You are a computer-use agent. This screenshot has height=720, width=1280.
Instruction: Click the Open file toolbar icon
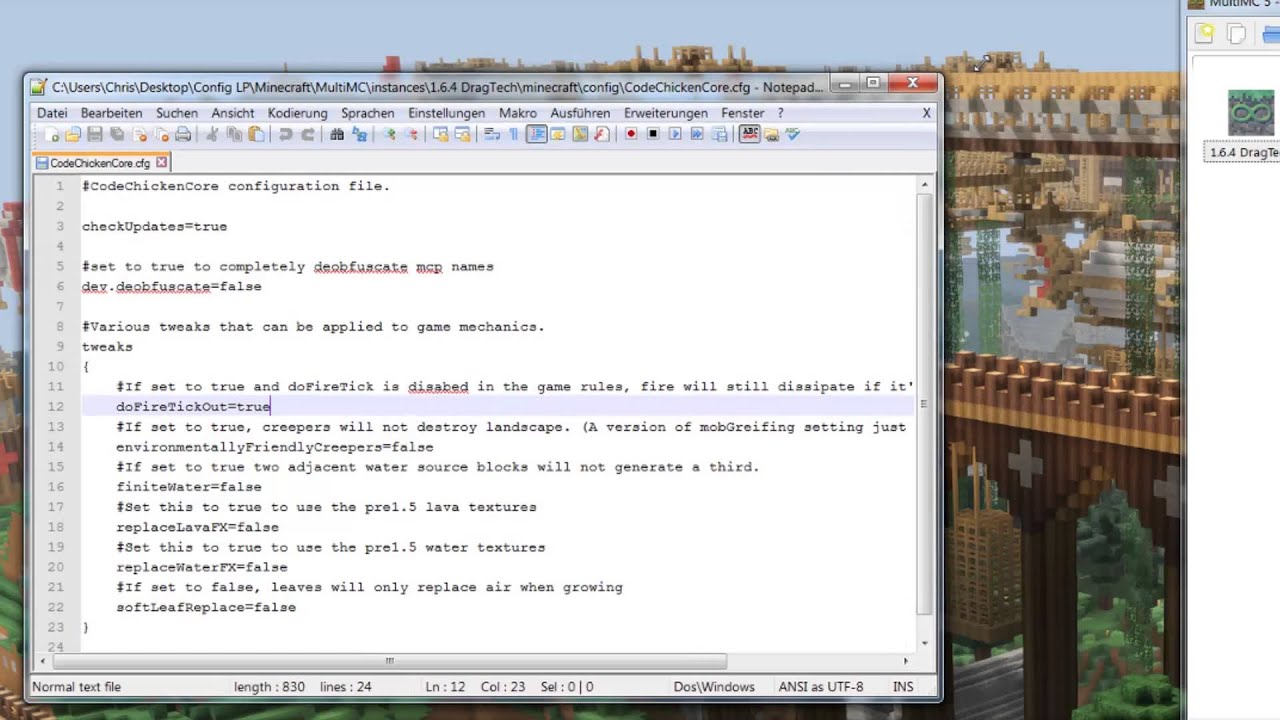point(73,134)
